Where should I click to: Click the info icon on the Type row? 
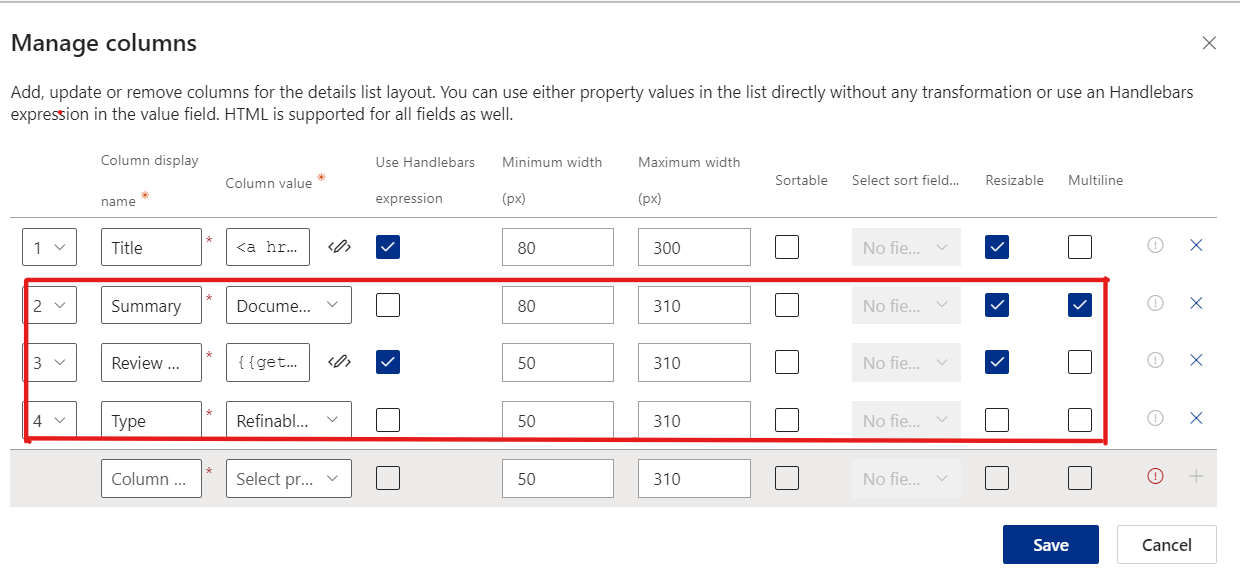[x=1155, y=420]
